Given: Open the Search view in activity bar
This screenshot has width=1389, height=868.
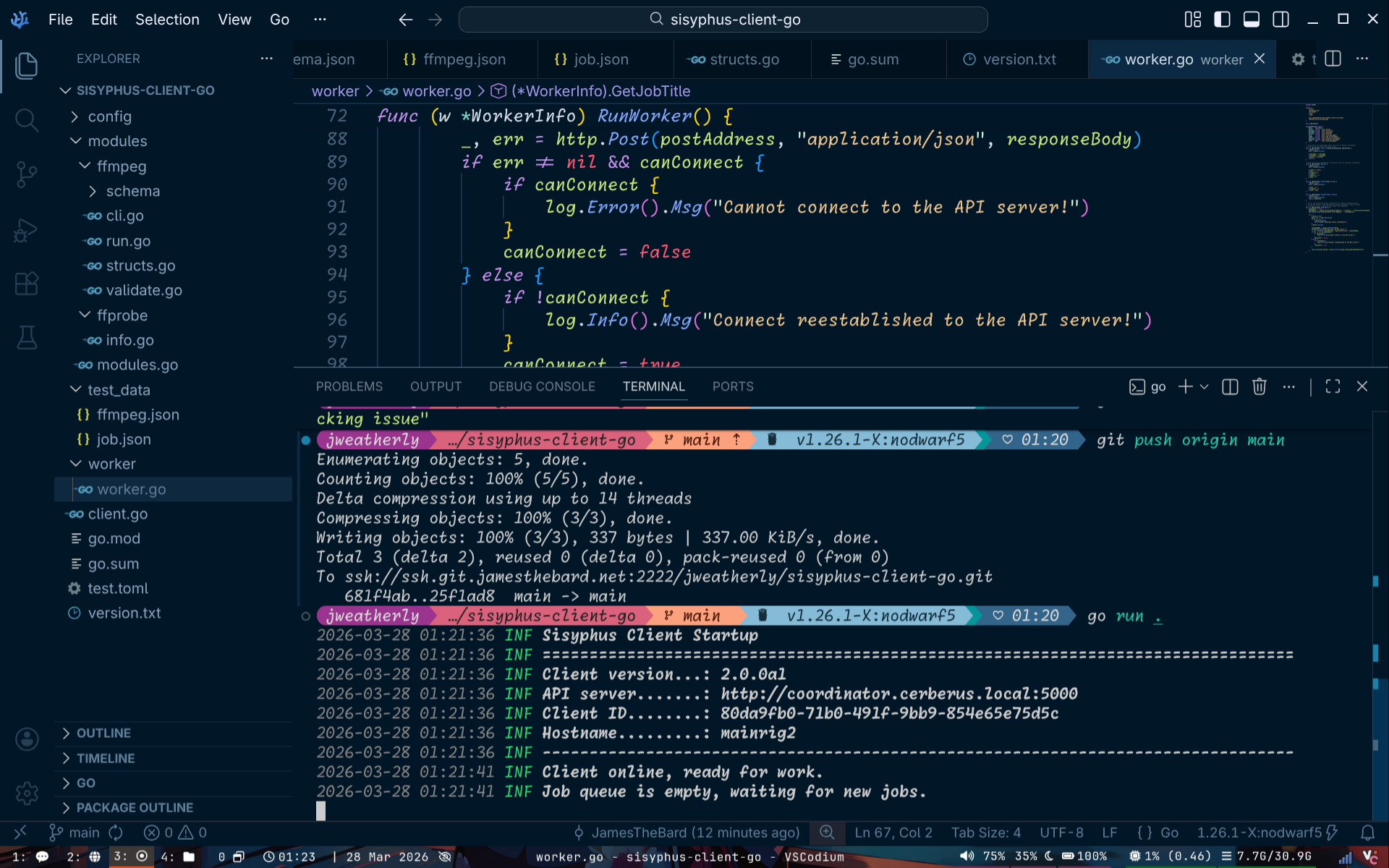Looking at the screenshot, I should pyautogui.click(x=27, y=119).
